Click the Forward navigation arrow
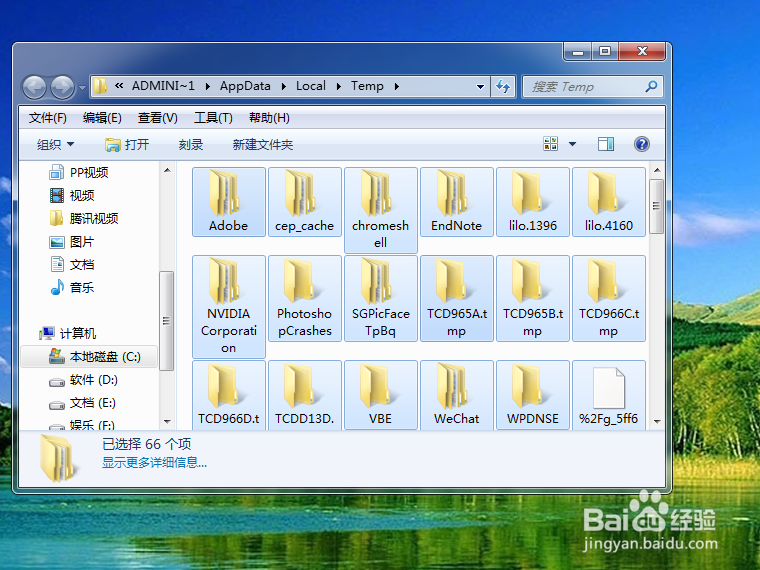The width and height of the screenshot is (760, 570). 63,88
